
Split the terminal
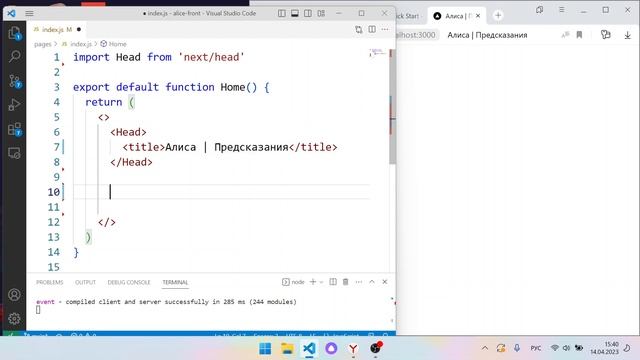pyautogui.click(x=333, y=282)
